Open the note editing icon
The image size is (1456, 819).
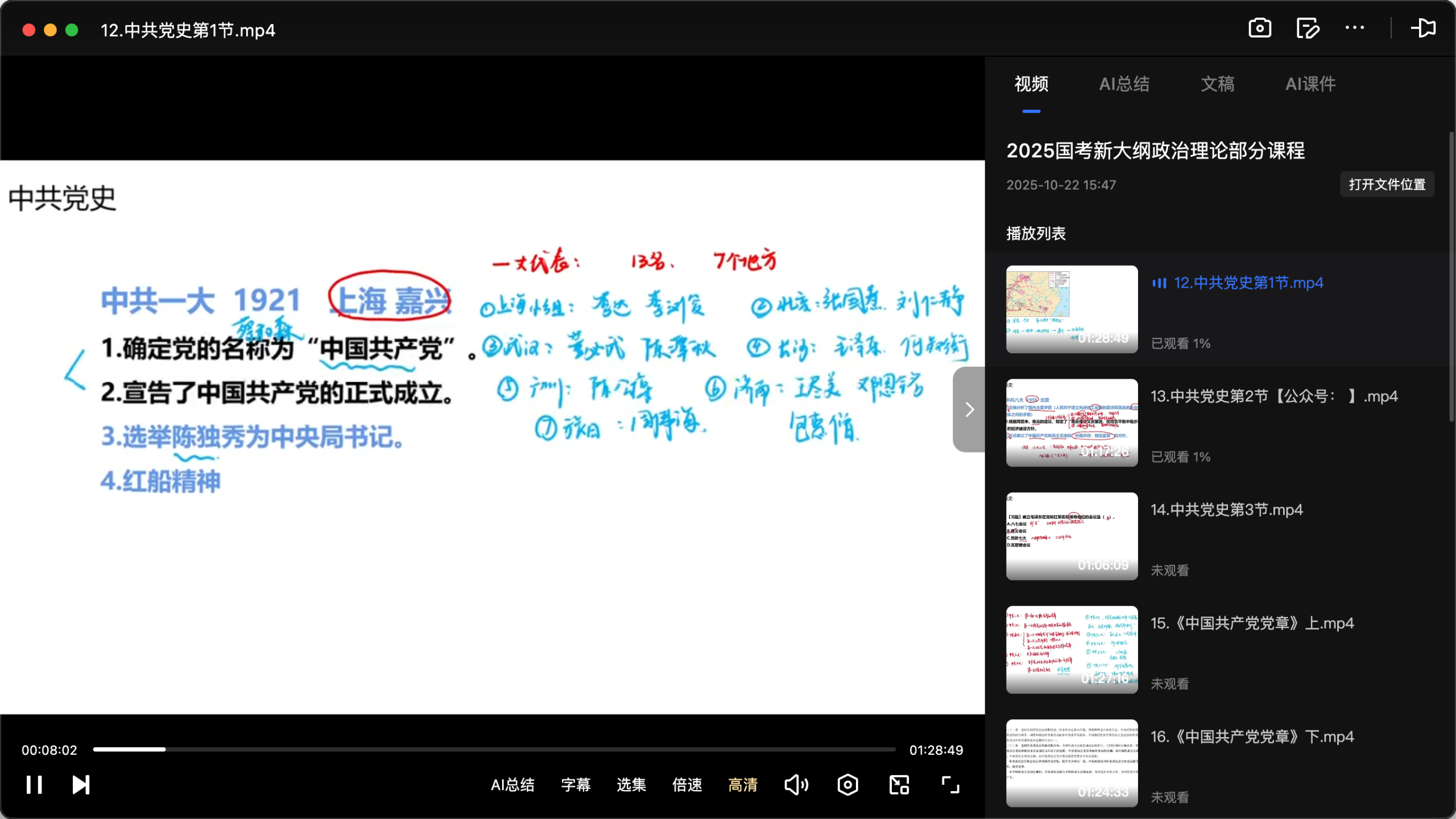[1308, 28]
